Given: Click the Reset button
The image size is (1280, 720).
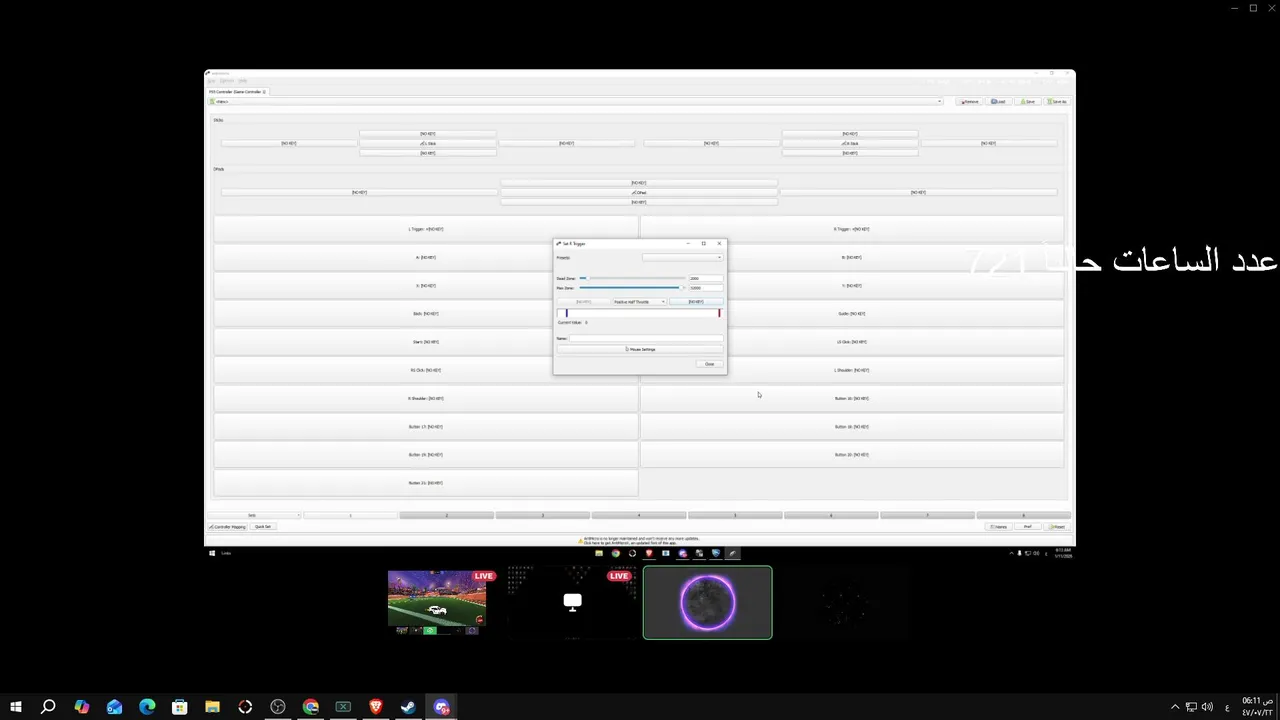Looking at the screenshot, I should pos(1057,526).
